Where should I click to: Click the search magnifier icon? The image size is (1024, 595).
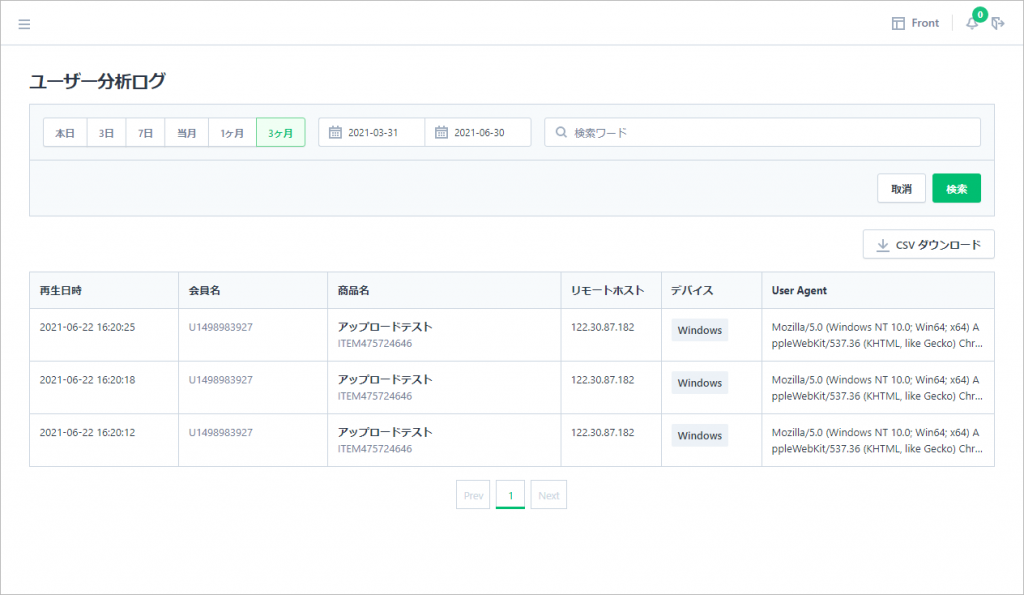[561, 133]
